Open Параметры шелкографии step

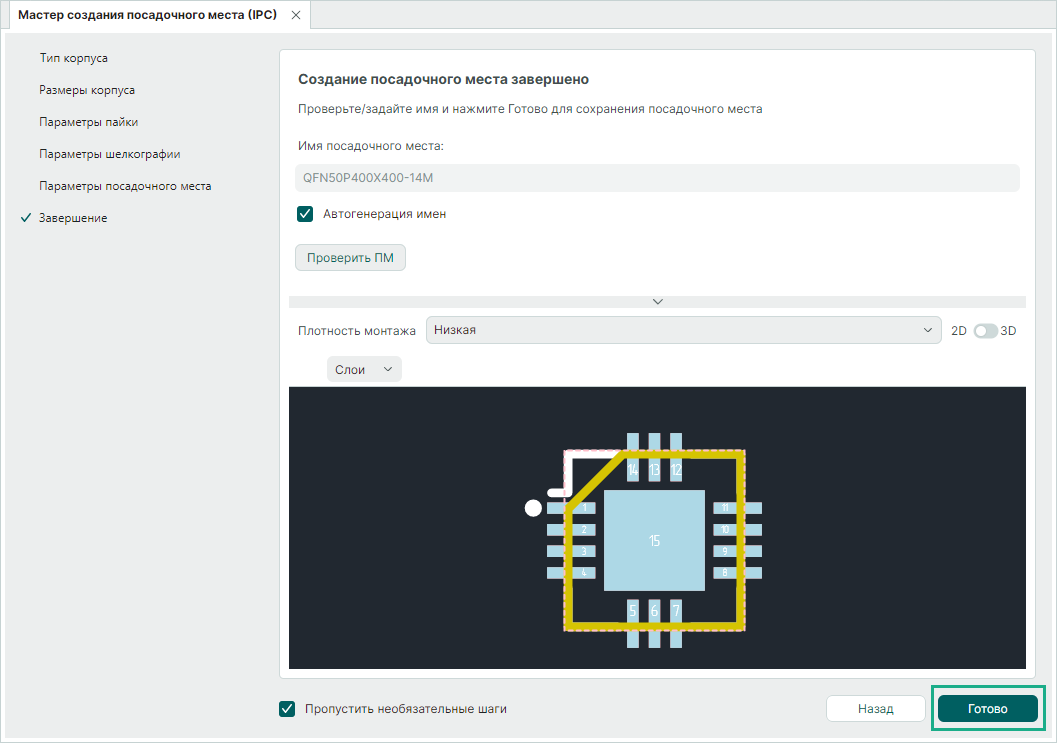tap(109, 154)
